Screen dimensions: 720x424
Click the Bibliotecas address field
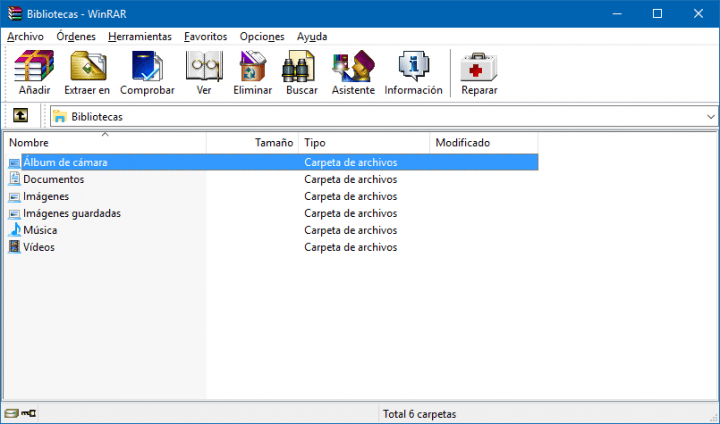tap(383, 117)
